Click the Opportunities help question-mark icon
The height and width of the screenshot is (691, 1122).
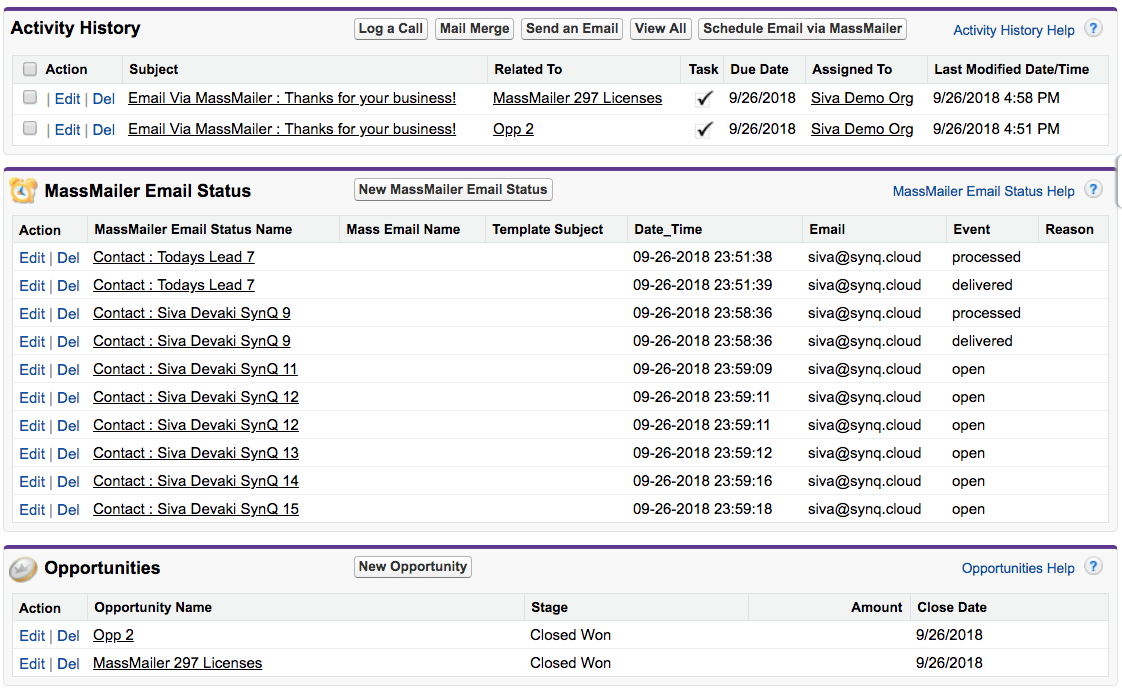pyautogui.click(x=1093, y=567)
